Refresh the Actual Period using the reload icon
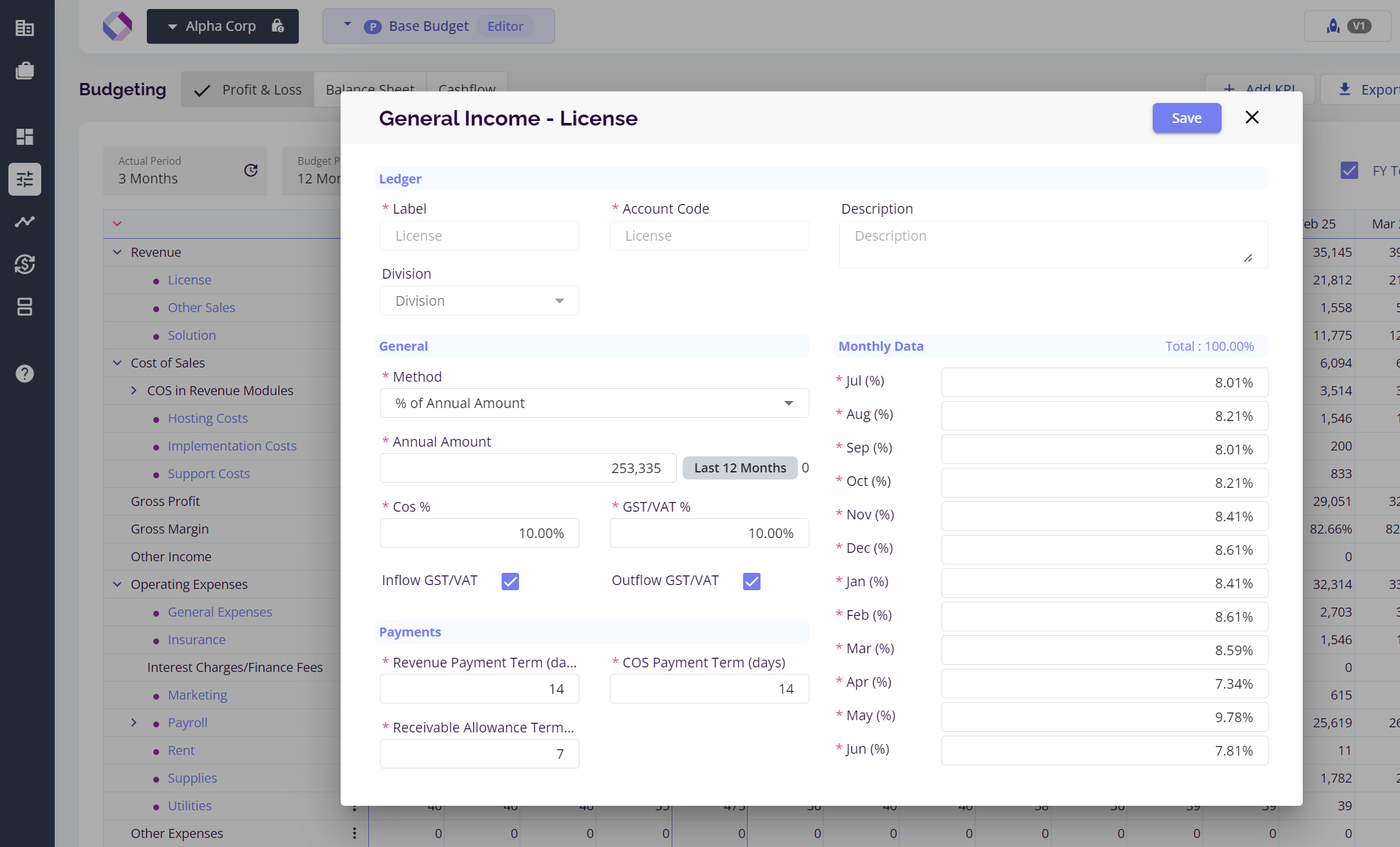Screen dimensions: 1400x847 click(x=251, y=170)
